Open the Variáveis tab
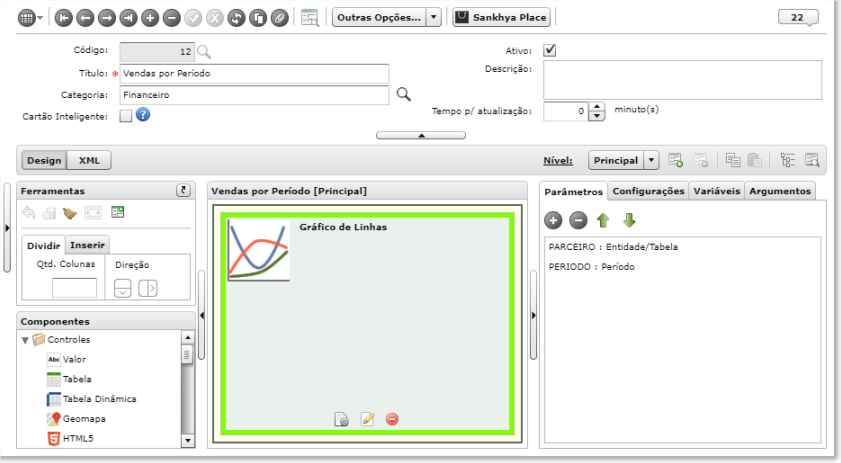Viewport: 841px width, 463px height. click(717, 191)
